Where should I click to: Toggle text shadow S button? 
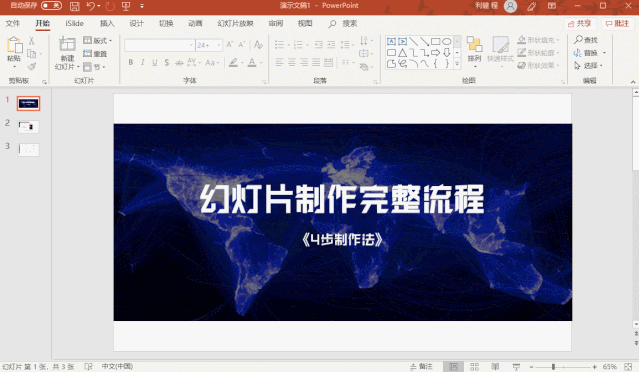167,62
